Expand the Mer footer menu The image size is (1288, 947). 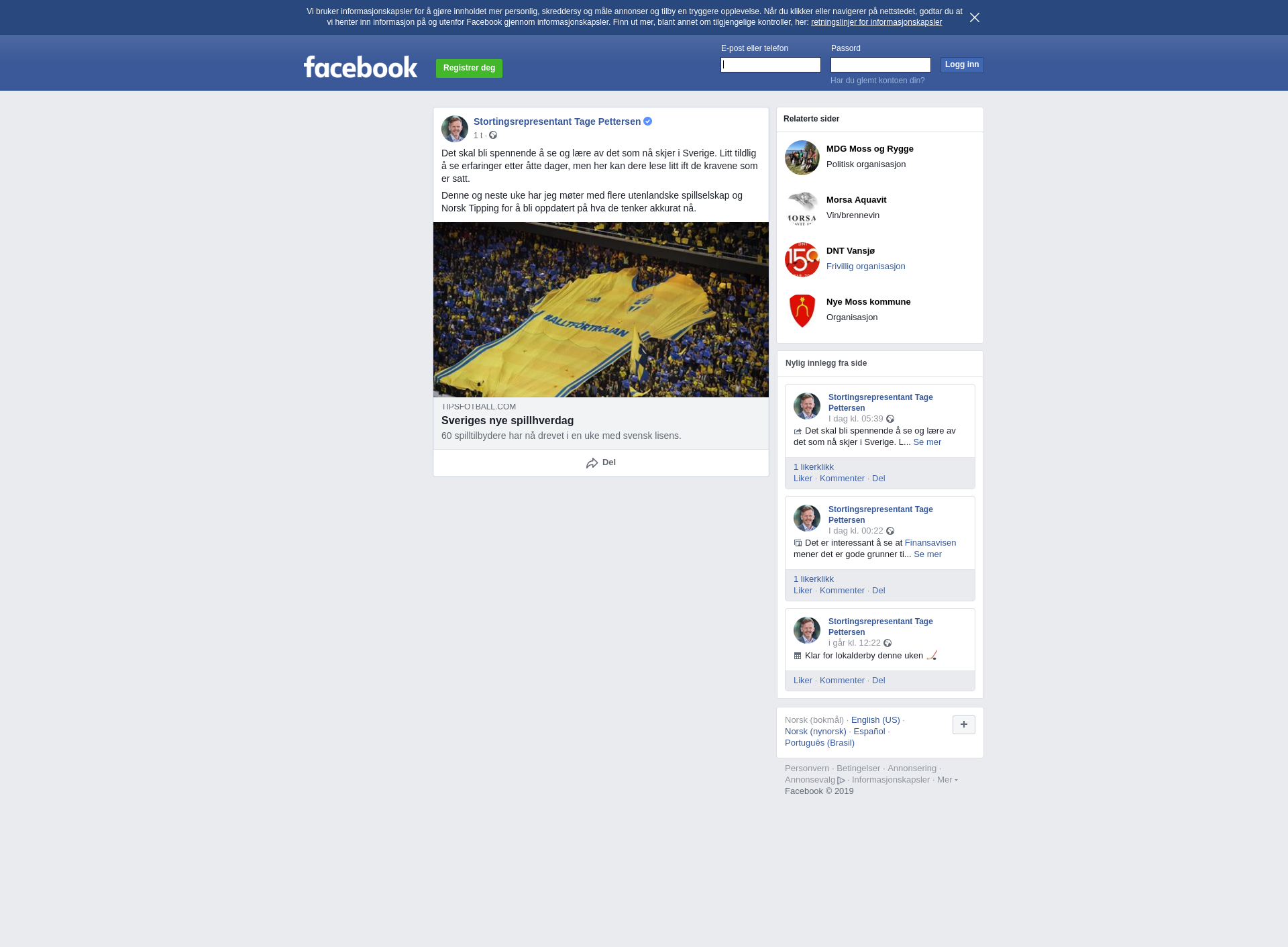947,780
